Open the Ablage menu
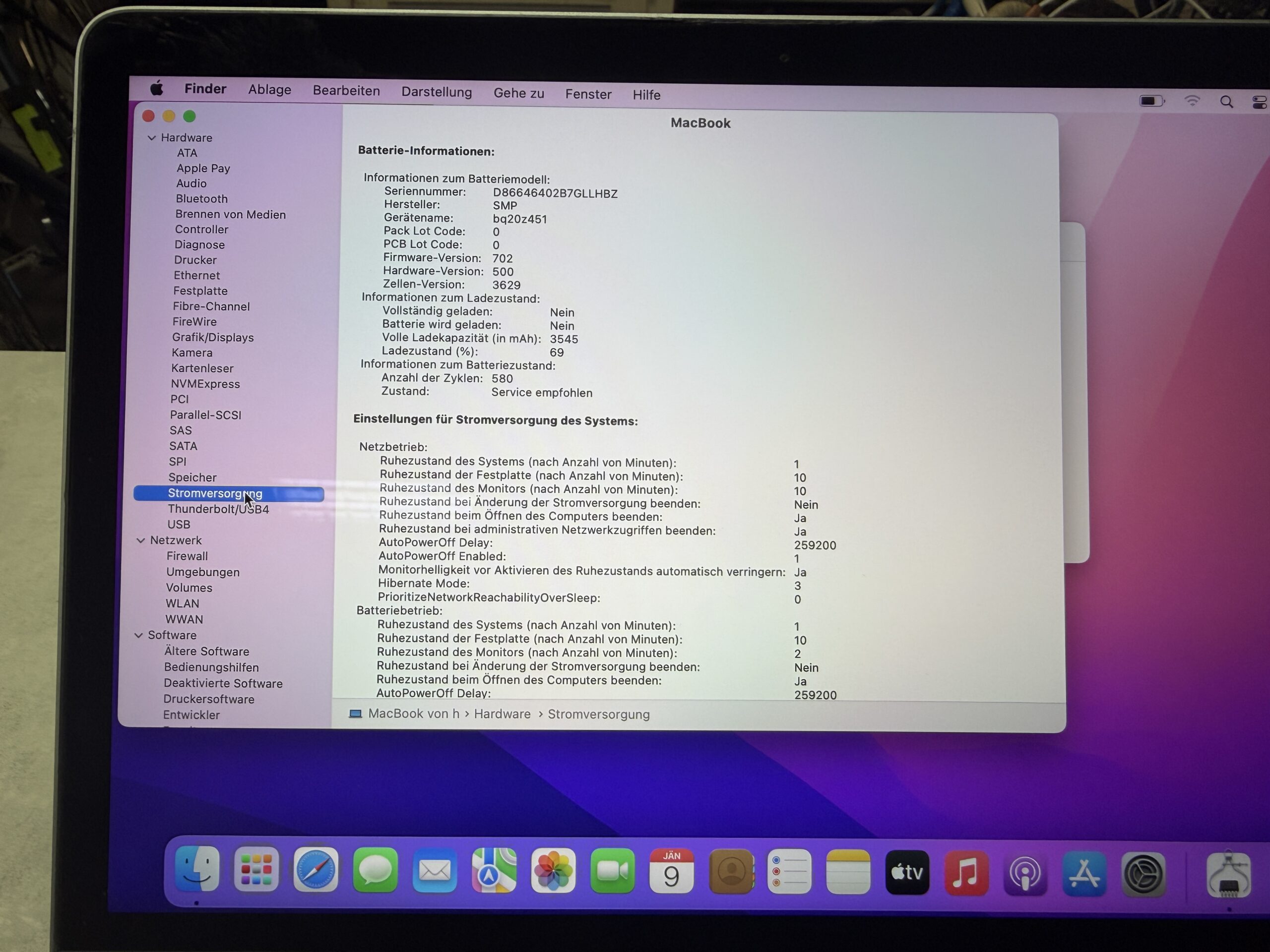The height and width of the screenshot is (952, 1270). [269, 90]
